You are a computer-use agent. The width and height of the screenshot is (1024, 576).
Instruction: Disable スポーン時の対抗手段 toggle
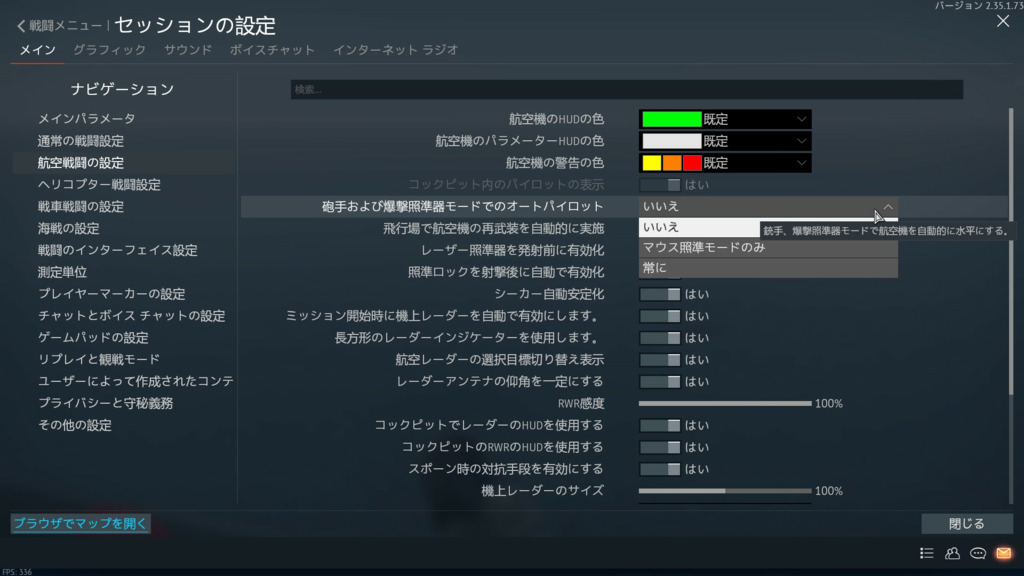coord(660,469)
